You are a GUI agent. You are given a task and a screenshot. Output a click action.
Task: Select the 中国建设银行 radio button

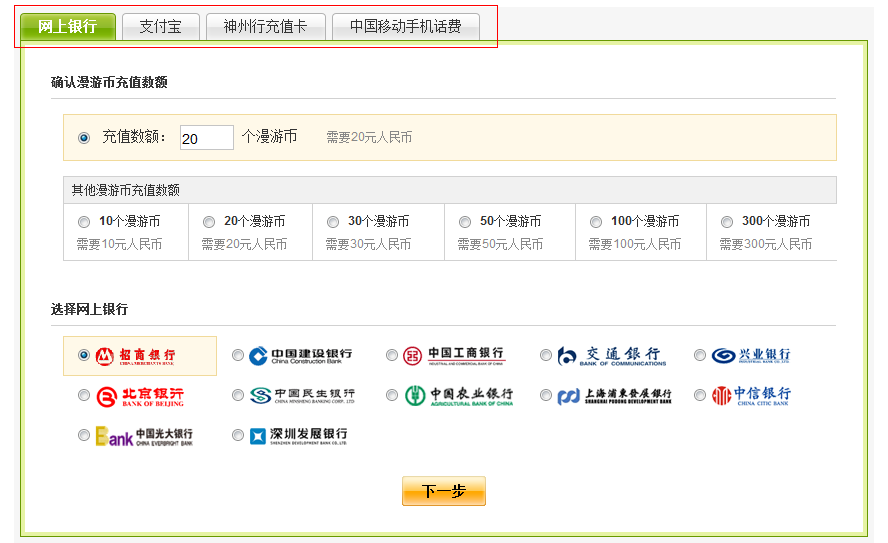click(x=238, y=355)
